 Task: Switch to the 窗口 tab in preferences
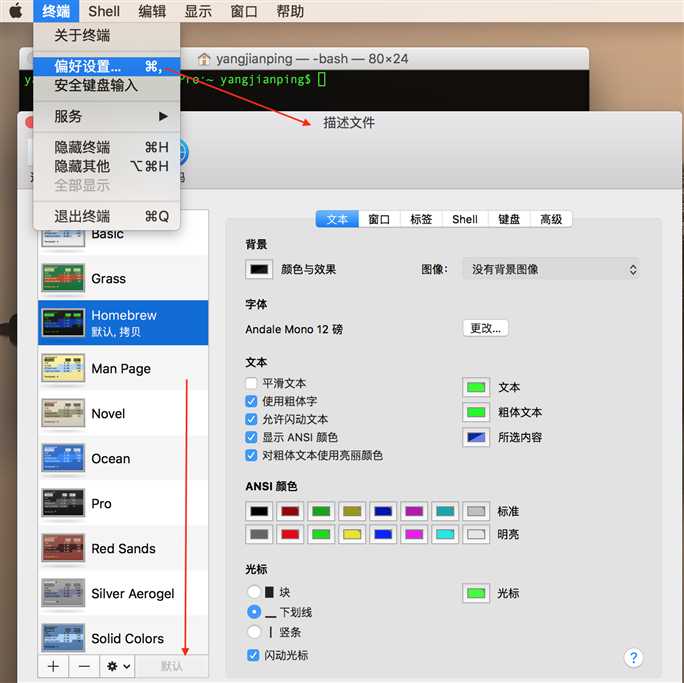coord(379,219)
